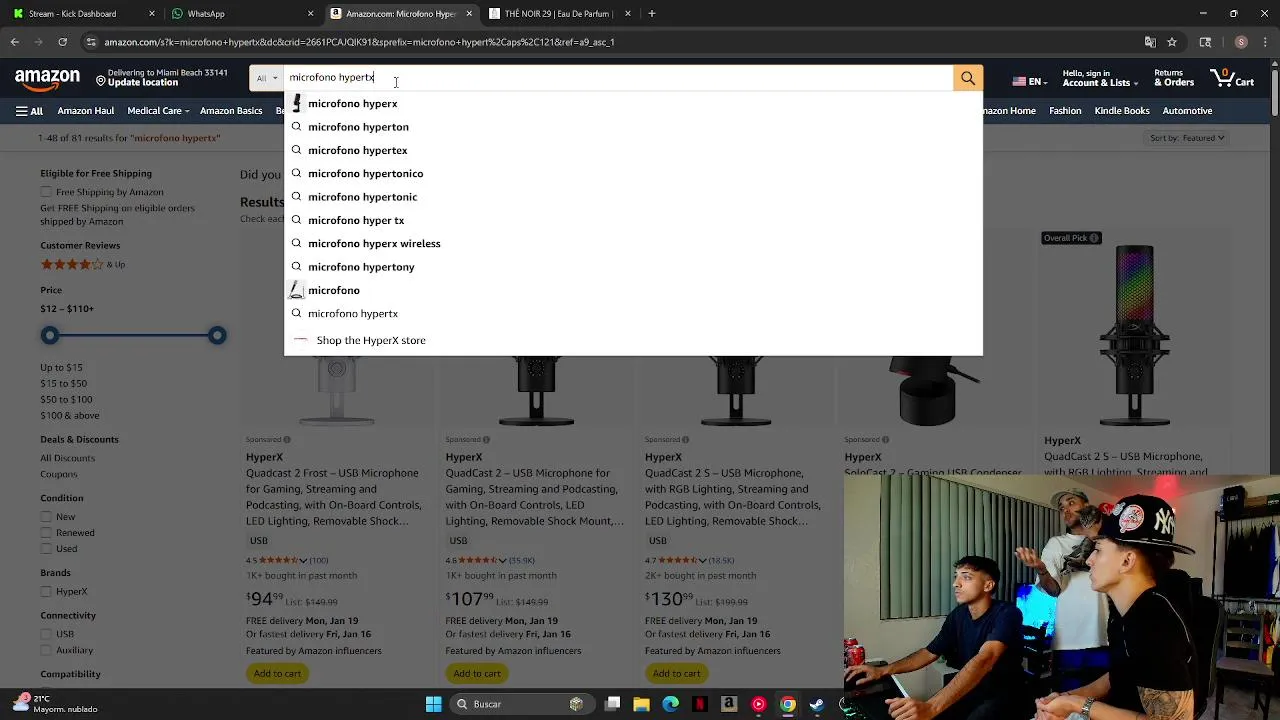The width and height of the screenshot is (1280, 720).
Task: Click in the Amazon search input field
Action: [x=618, y=78]
